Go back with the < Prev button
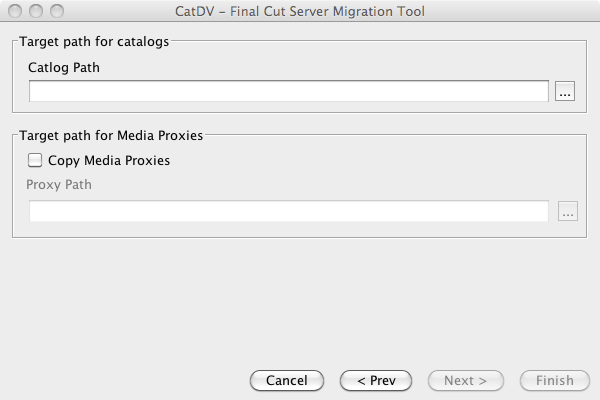The image size is (600, 400). click(x=376, y=380)
